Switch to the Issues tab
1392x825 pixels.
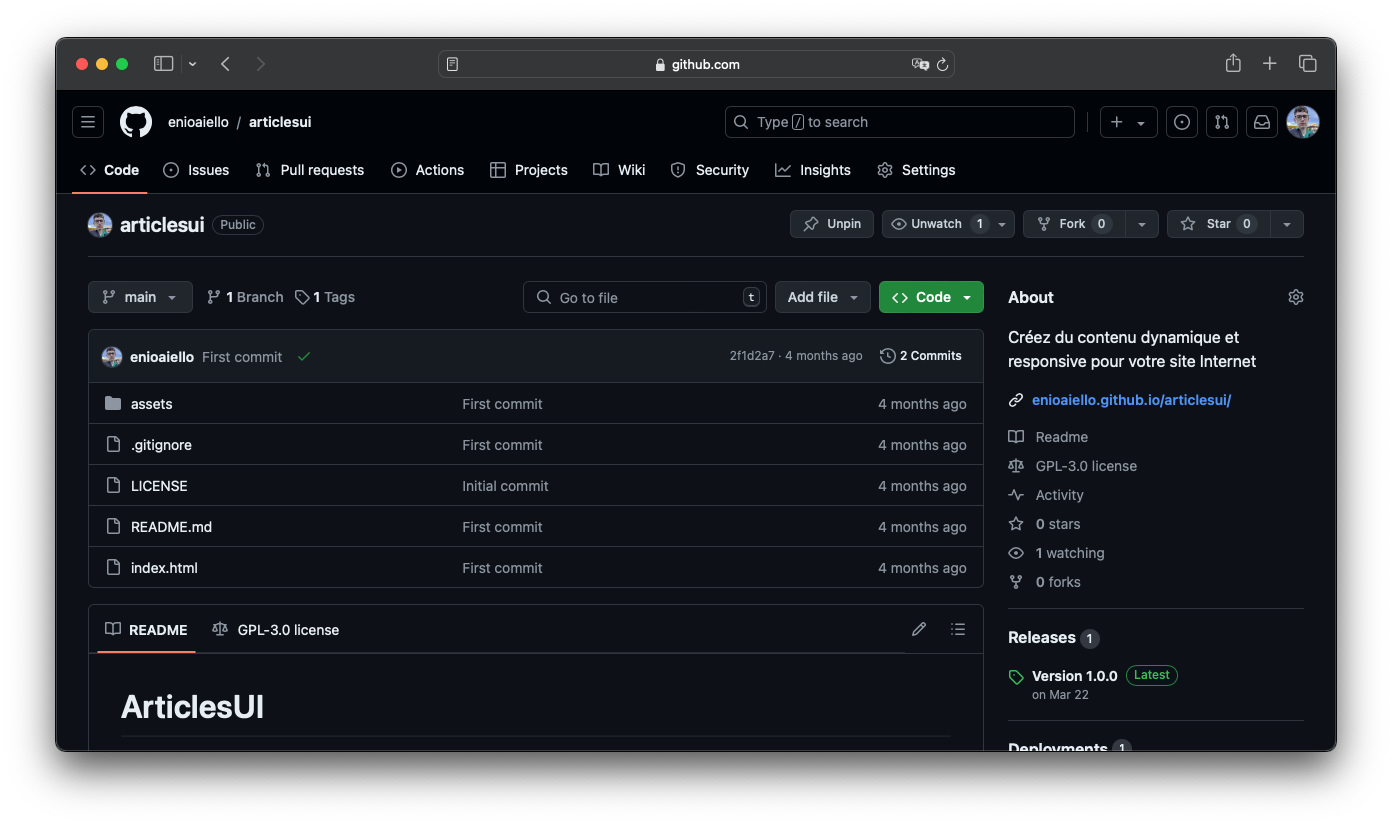196,170
